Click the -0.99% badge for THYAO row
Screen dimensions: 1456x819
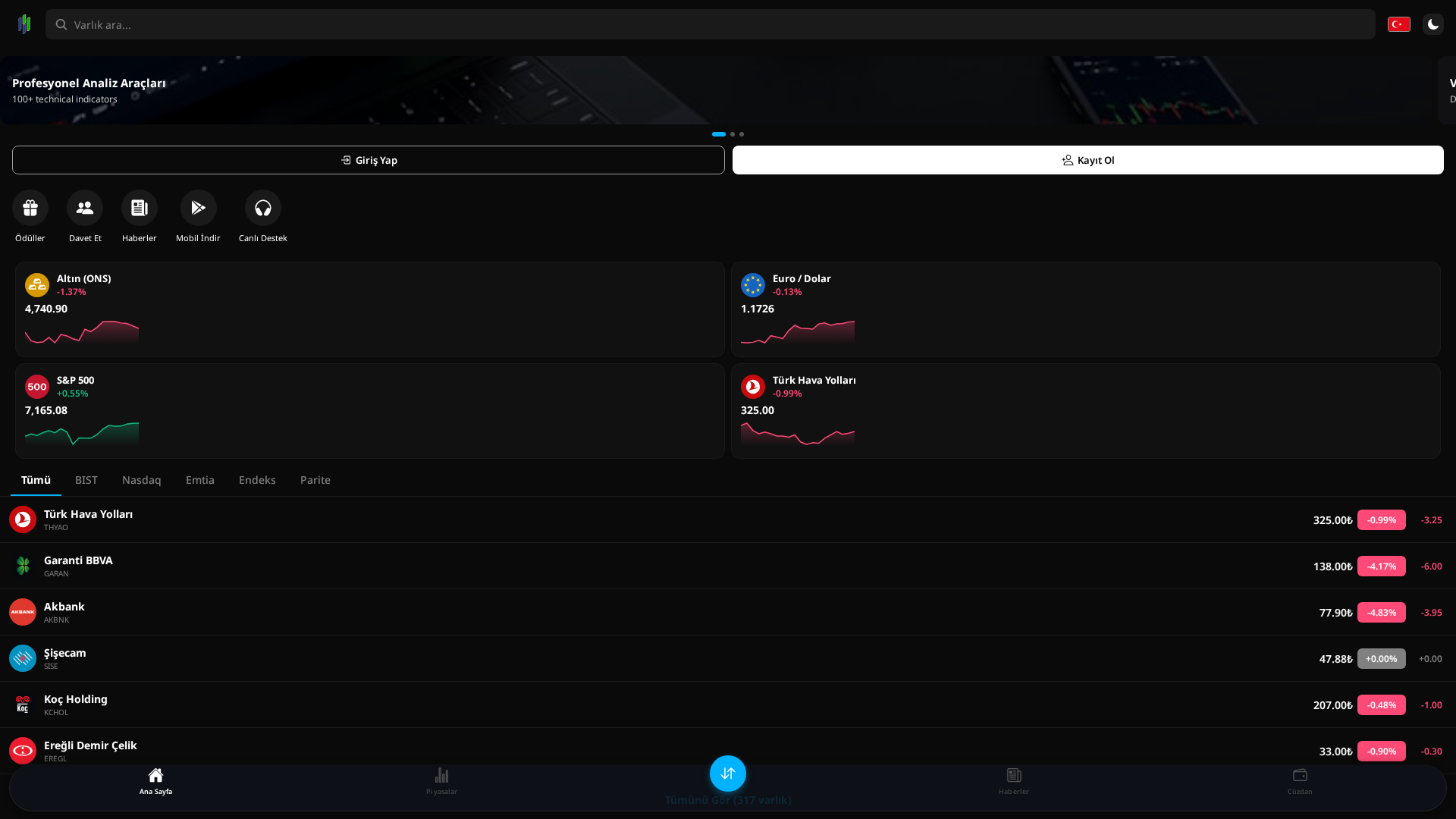(1381, 519)
